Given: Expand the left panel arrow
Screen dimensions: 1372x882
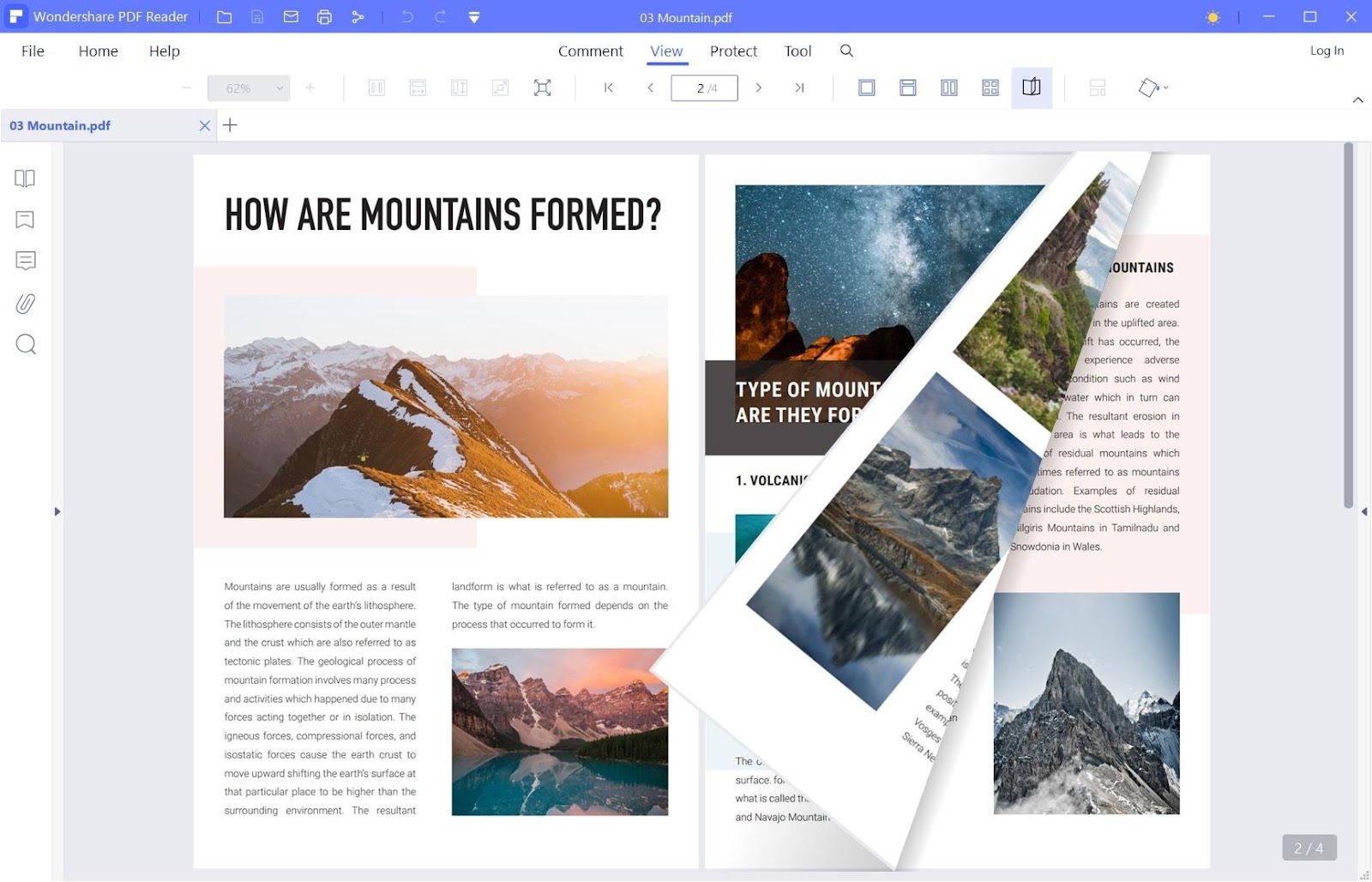Looking at the screenshot, I should point(57,511).
